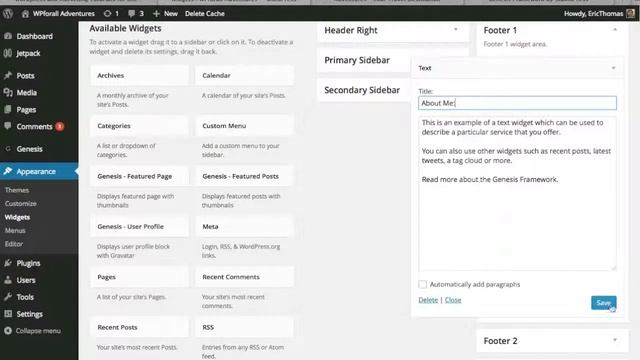Image resolution: width=640 pixels, height=360 pixels.
Task: Click the Settings icon
Action: coord(8,314)
